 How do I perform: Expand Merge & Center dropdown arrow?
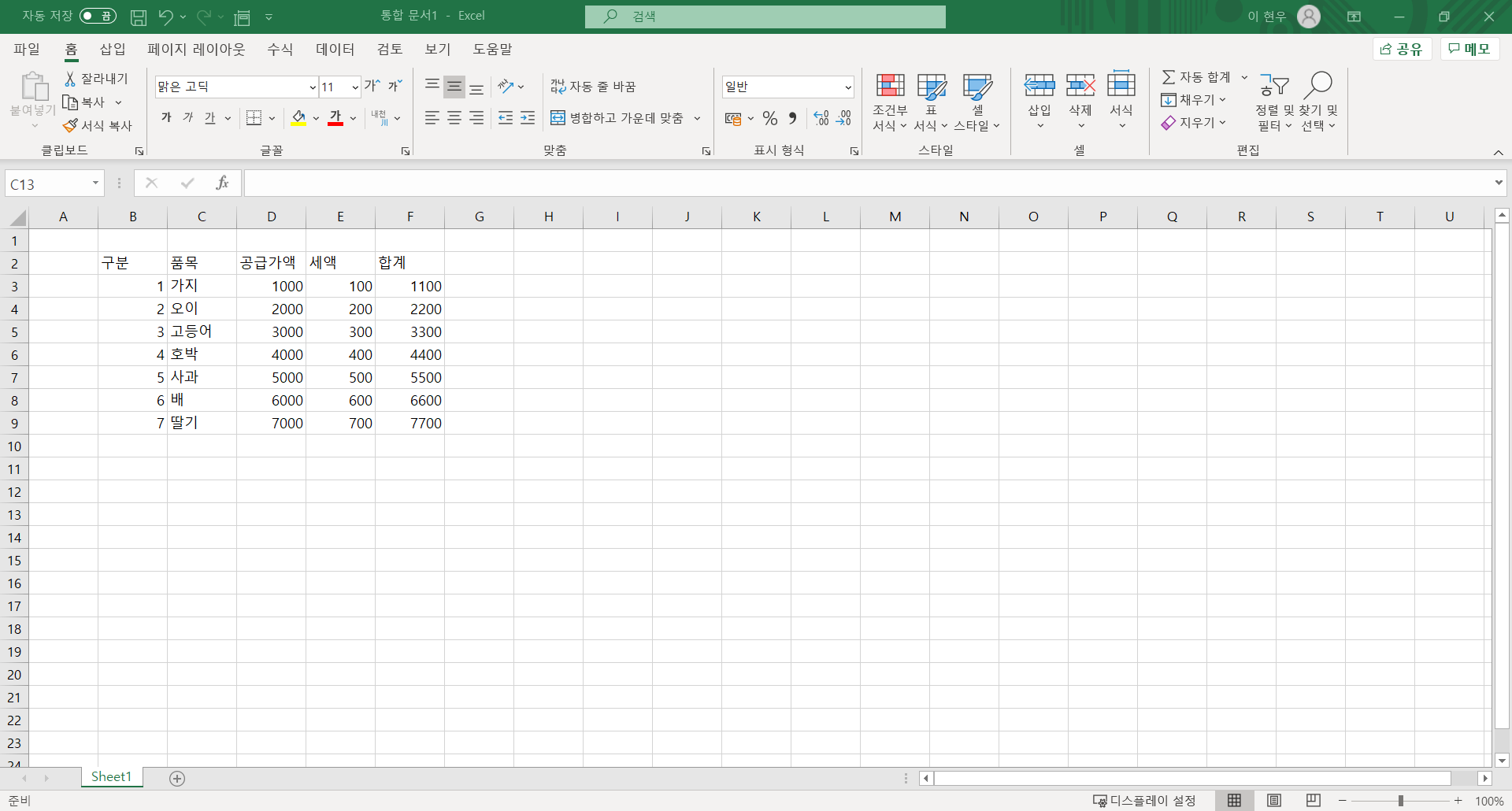point(697,118)
